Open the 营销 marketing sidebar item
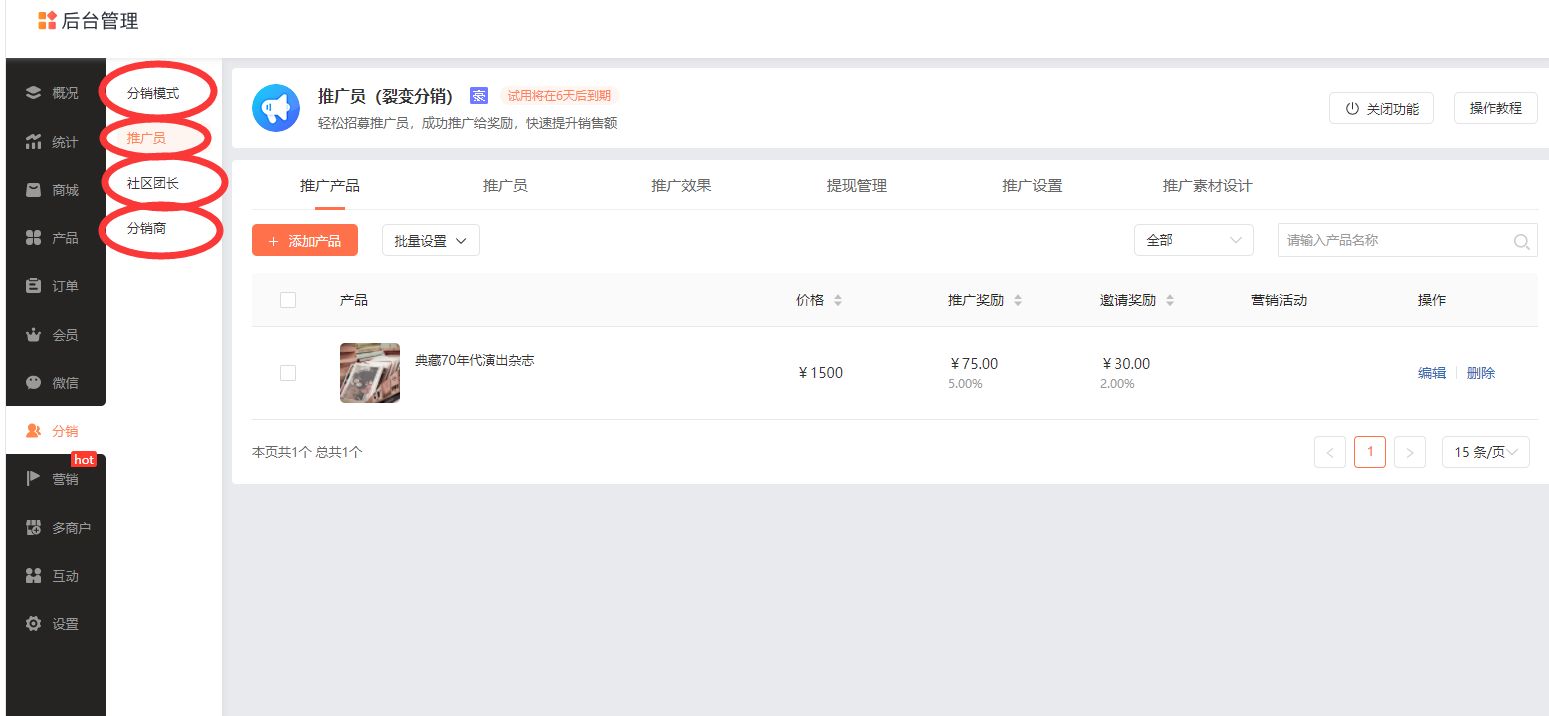 55,479
